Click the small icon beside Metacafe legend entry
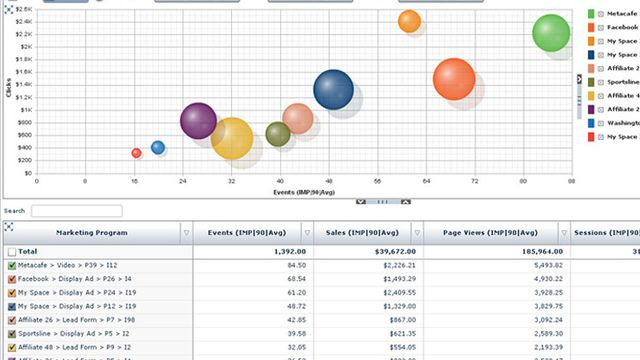Viewport: 640px width, 360px height. pyautogui.click(x=601, y=14)
